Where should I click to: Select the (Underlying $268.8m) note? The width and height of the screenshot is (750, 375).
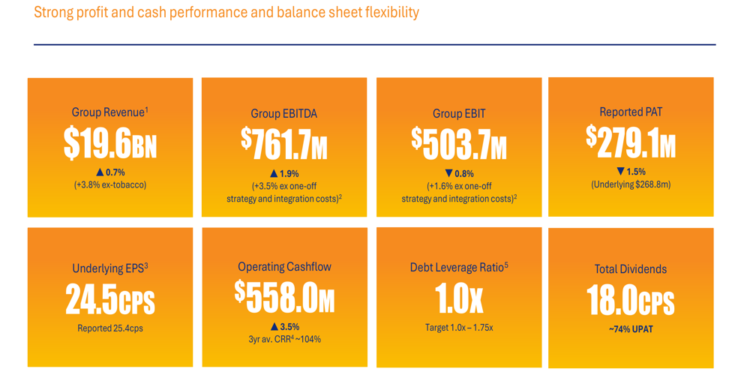point(630,184)
